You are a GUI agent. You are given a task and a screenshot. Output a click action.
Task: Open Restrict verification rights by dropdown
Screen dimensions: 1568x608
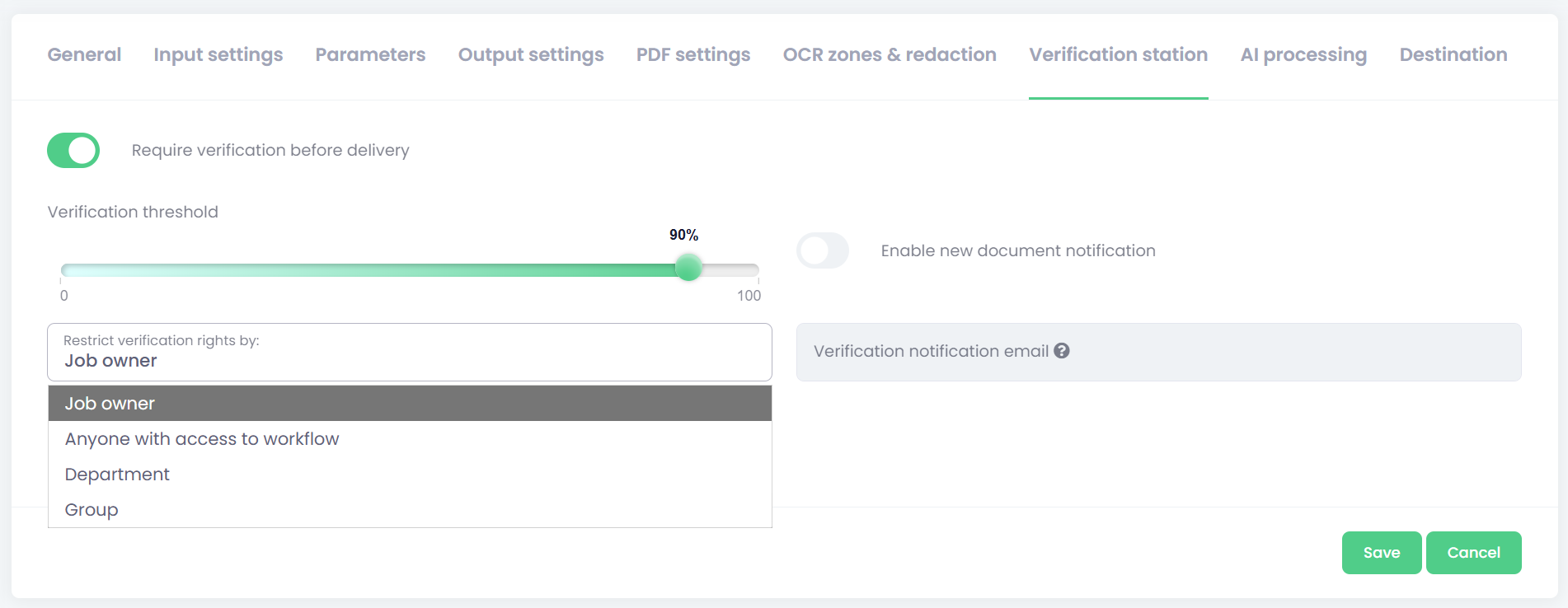click(409, 352)
